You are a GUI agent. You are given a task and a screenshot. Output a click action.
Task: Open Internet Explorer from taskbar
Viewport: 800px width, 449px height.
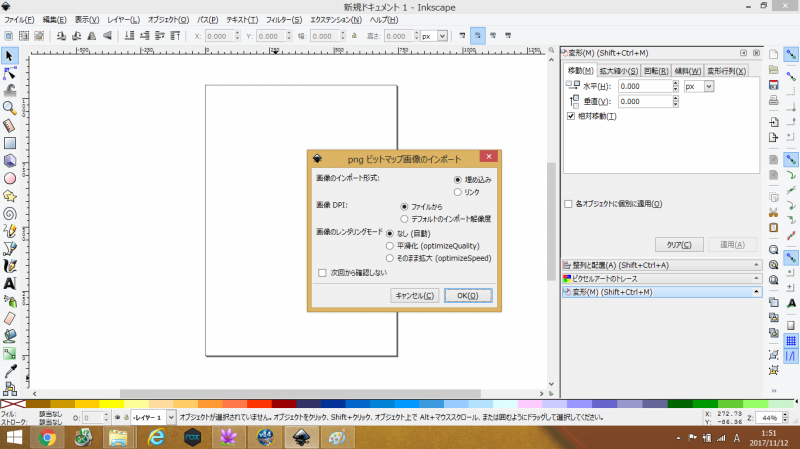(x=156, y=438)
